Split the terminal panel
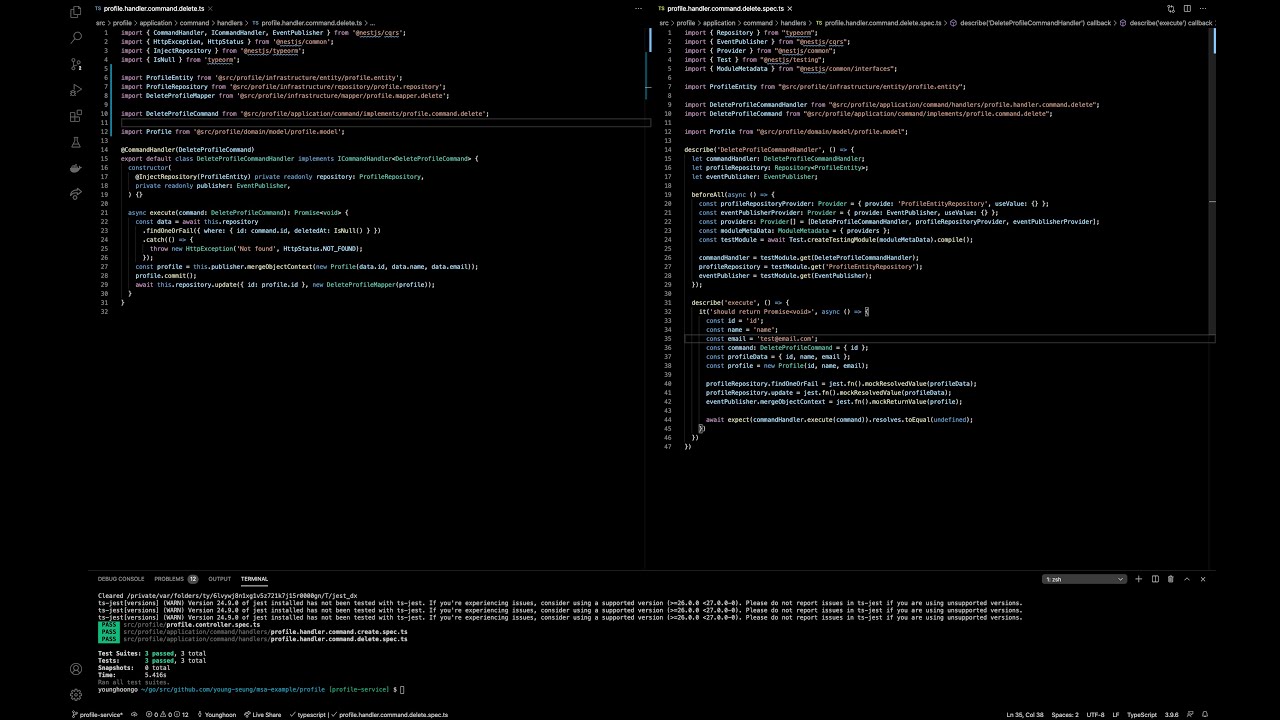This screenshot has height=720, width=1280. [x=1155, y=579]
